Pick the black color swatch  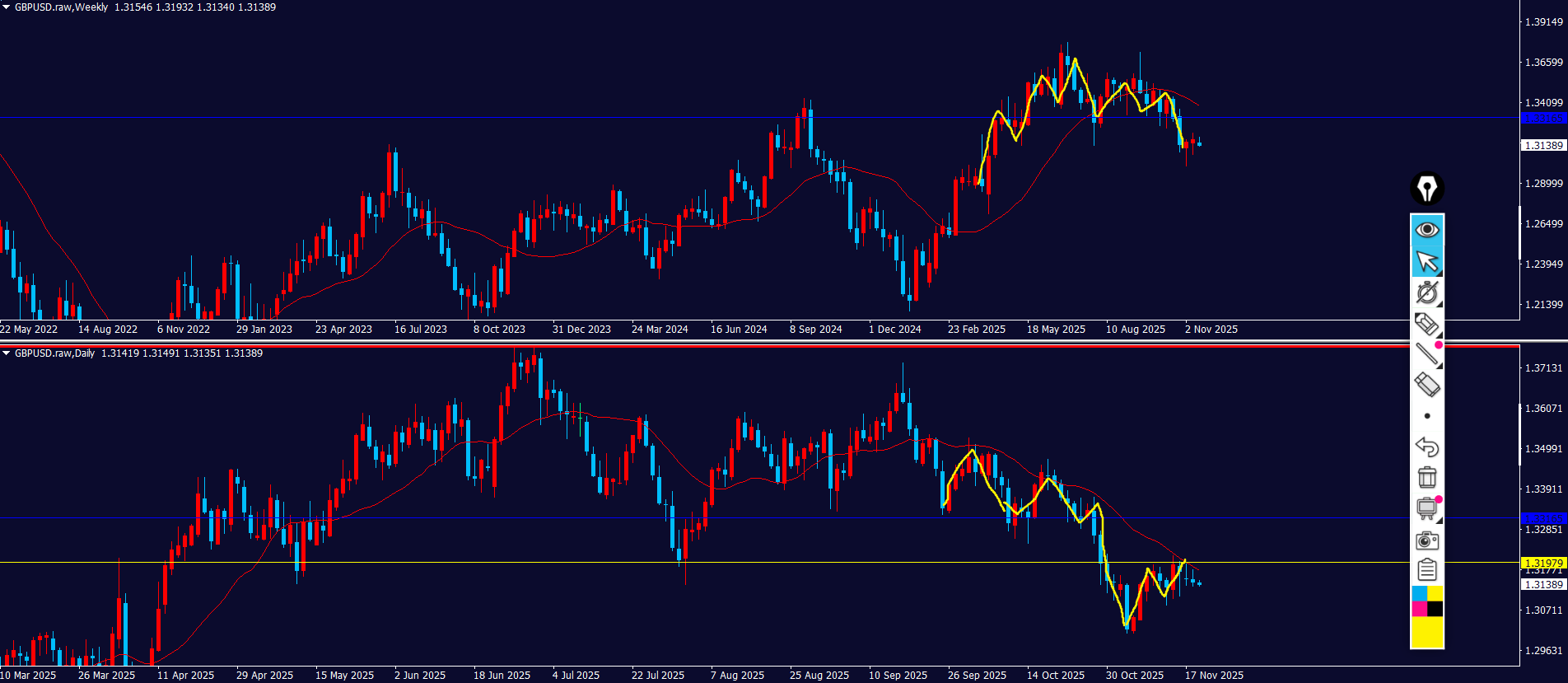coord(1435,609)
